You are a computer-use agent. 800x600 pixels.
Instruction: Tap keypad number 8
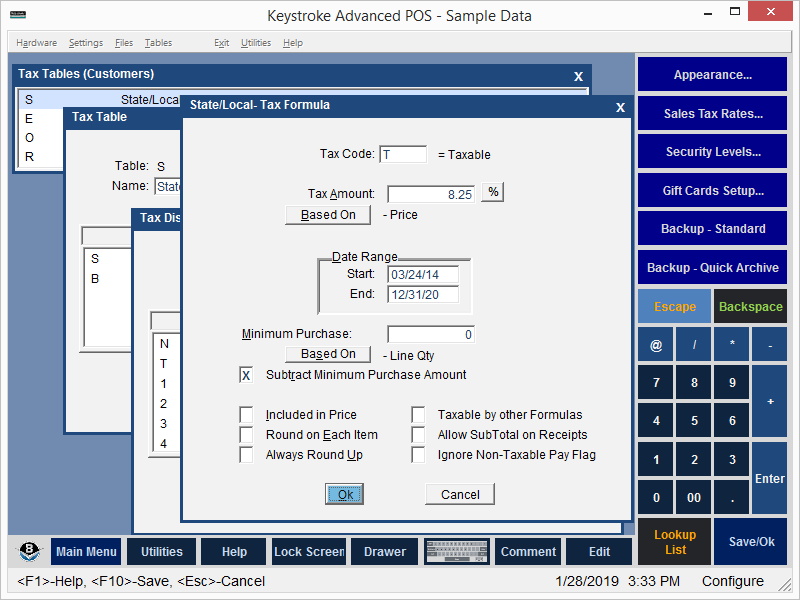coord(694,383)
